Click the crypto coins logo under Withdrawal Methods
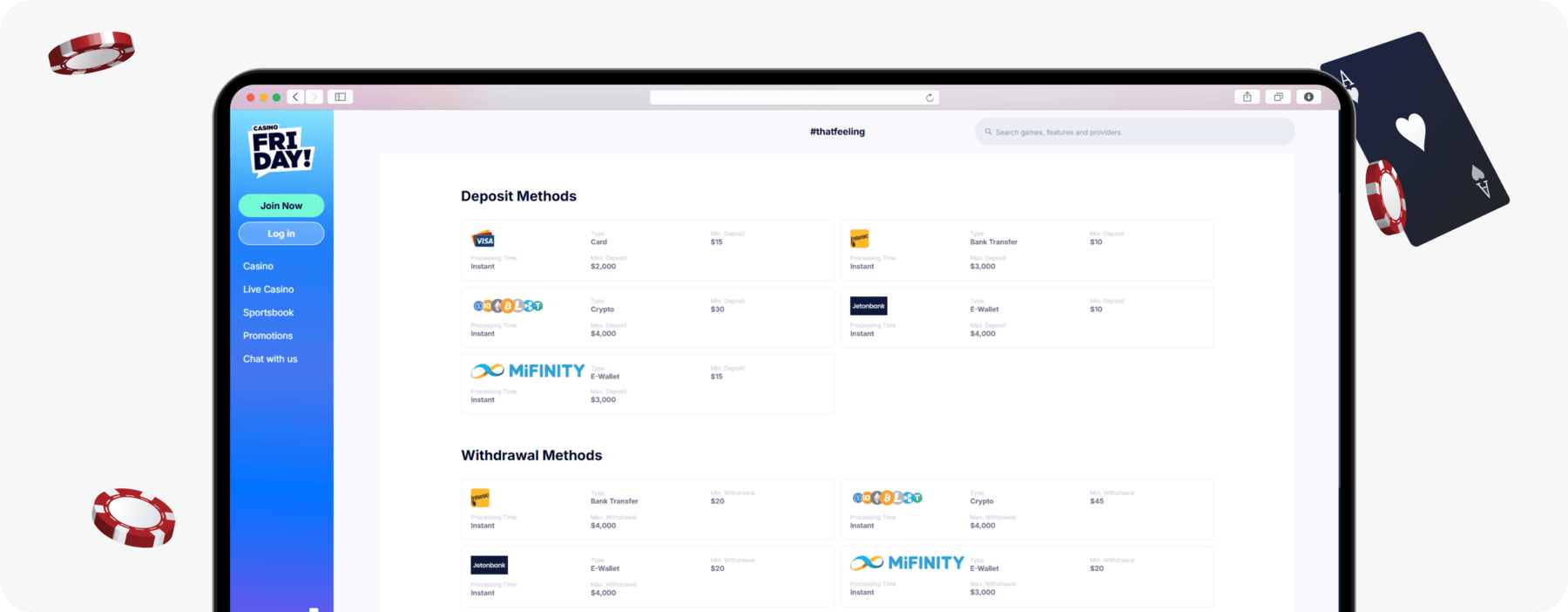This screenshot has width=1568, height=612. click(887, 498)
